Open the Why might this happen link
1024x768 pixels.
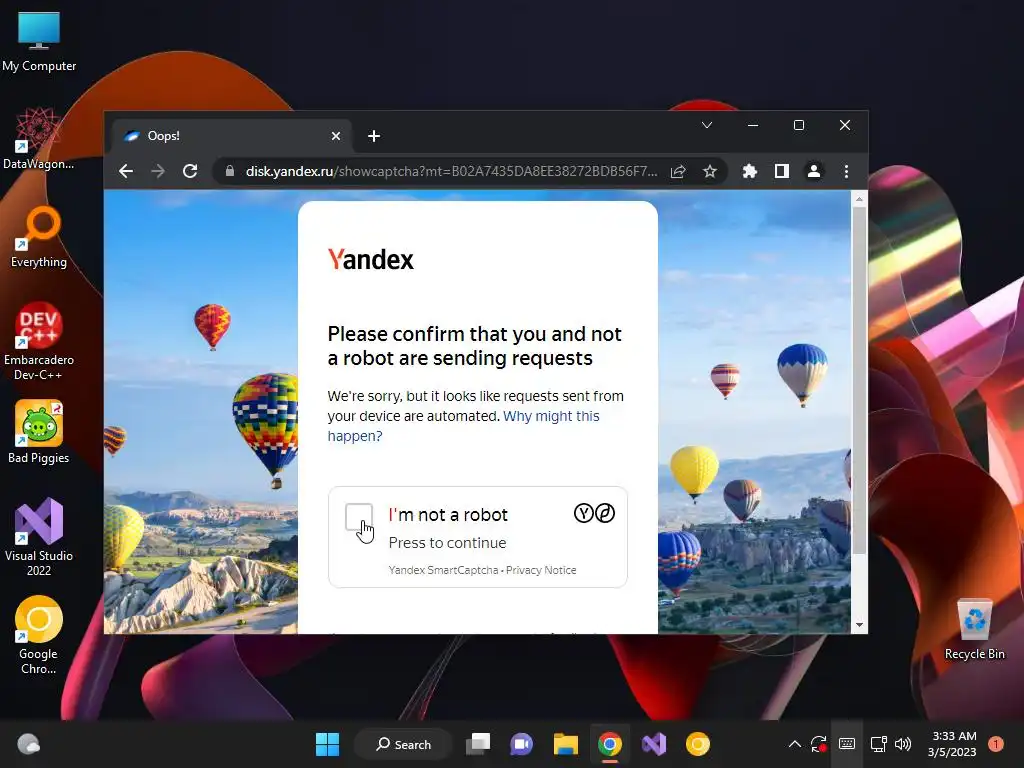click(463, 426)
